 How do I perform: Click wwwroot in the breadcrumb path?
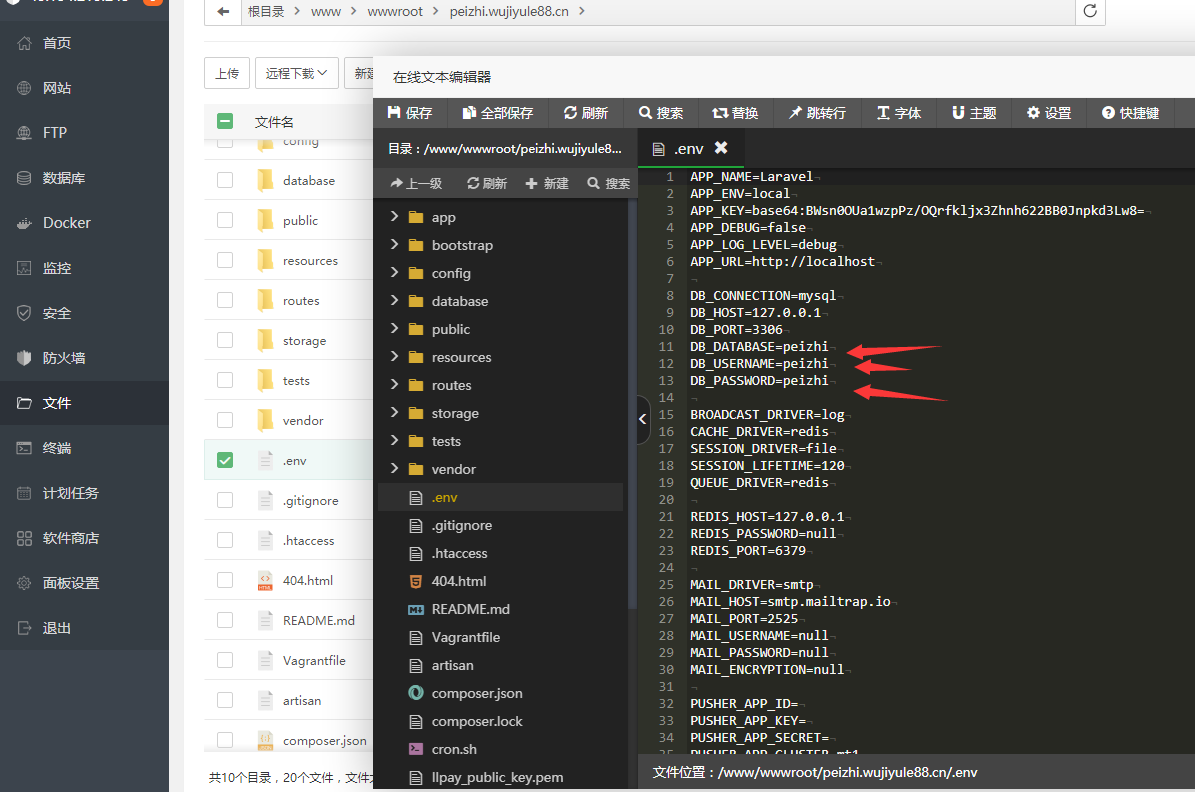pos(395,11)
